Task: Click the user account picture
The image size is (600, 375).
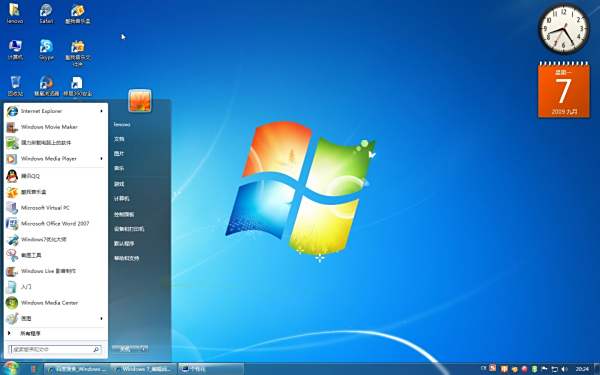Action: tap(140, 101)
